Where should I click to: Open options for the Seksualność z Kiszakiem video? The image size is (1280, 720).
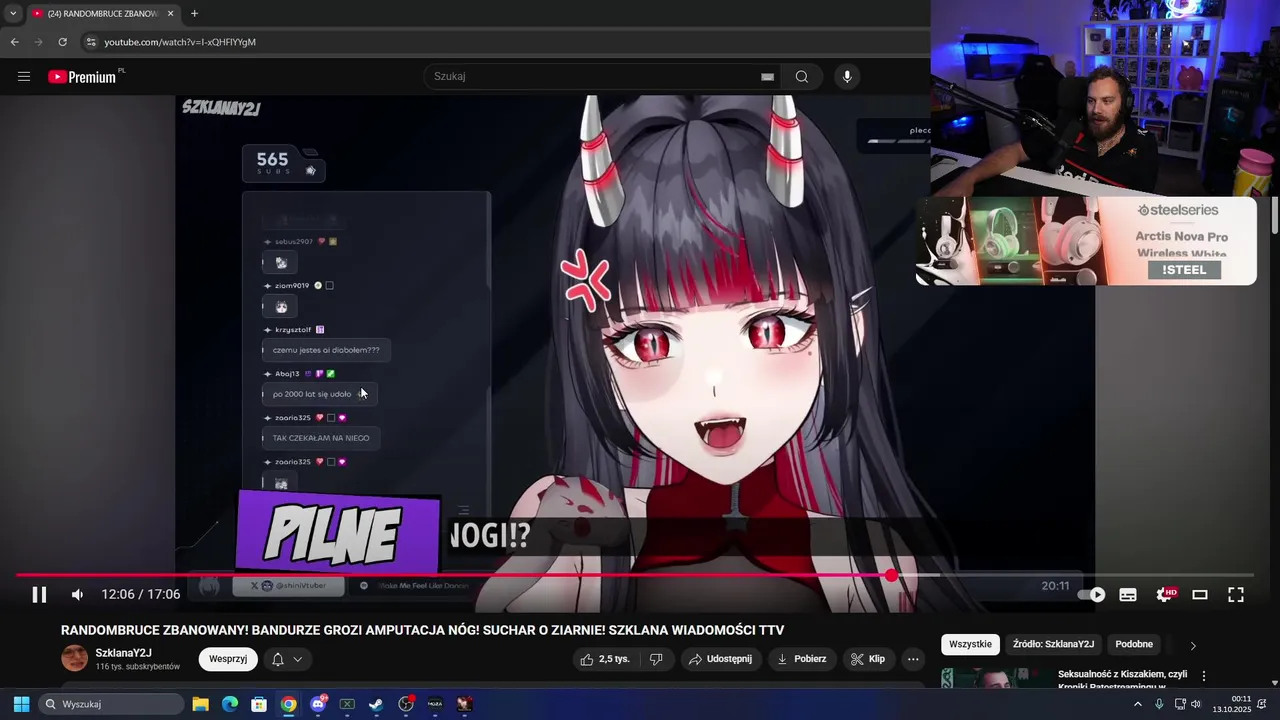pyautogui.click(x=1204, y=676)
